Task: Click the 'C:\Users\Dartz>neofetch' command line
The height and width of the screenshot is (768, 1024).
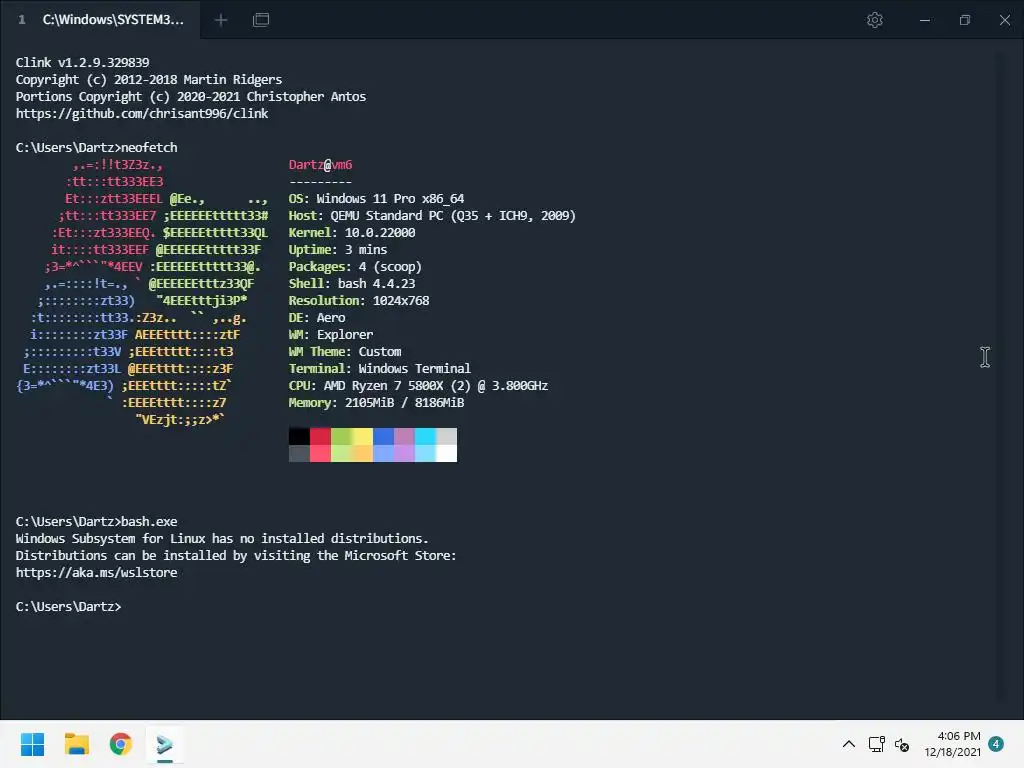Action: pos(97,148)
